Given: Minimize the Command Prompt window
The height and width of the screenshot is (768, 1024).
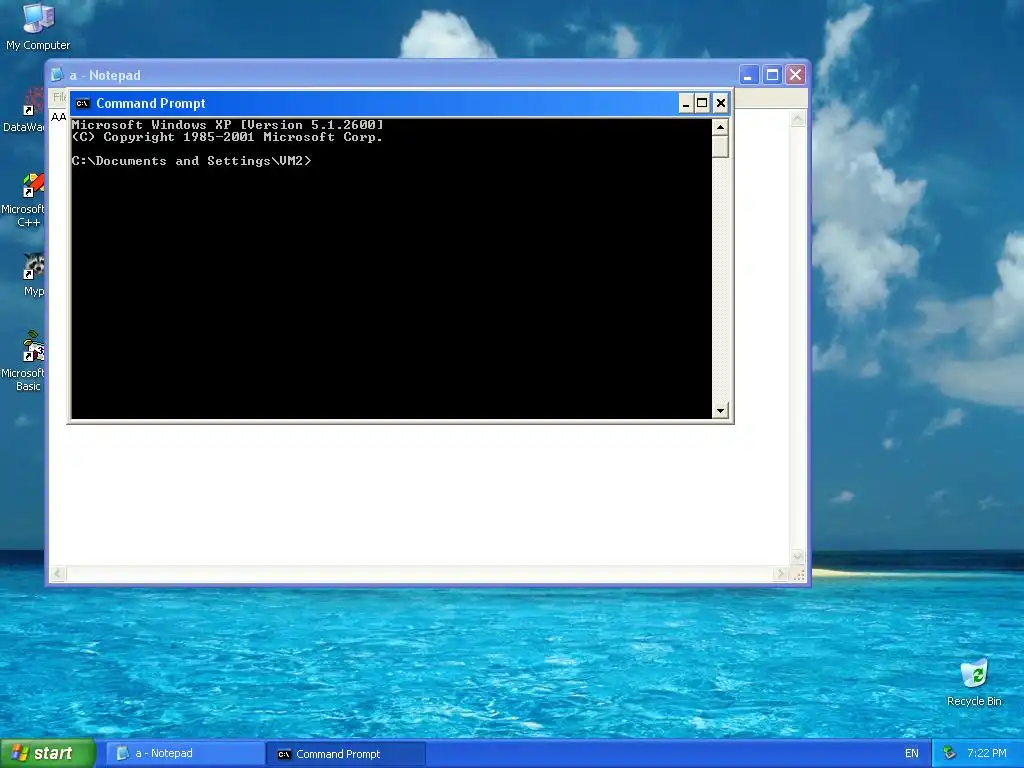Looking at the screenshot, I should click(686, 103).
